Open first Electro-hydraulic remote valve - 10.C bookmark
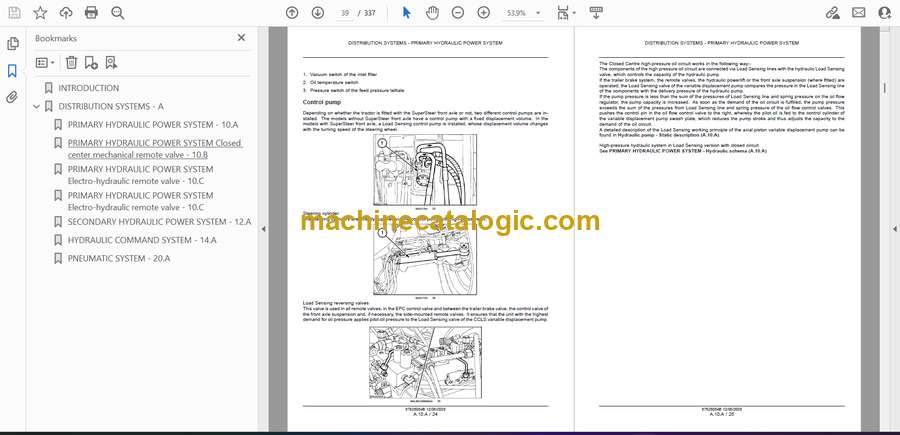Image resolution: width=900 pixels, height=435 pixels. pos(141,175)
